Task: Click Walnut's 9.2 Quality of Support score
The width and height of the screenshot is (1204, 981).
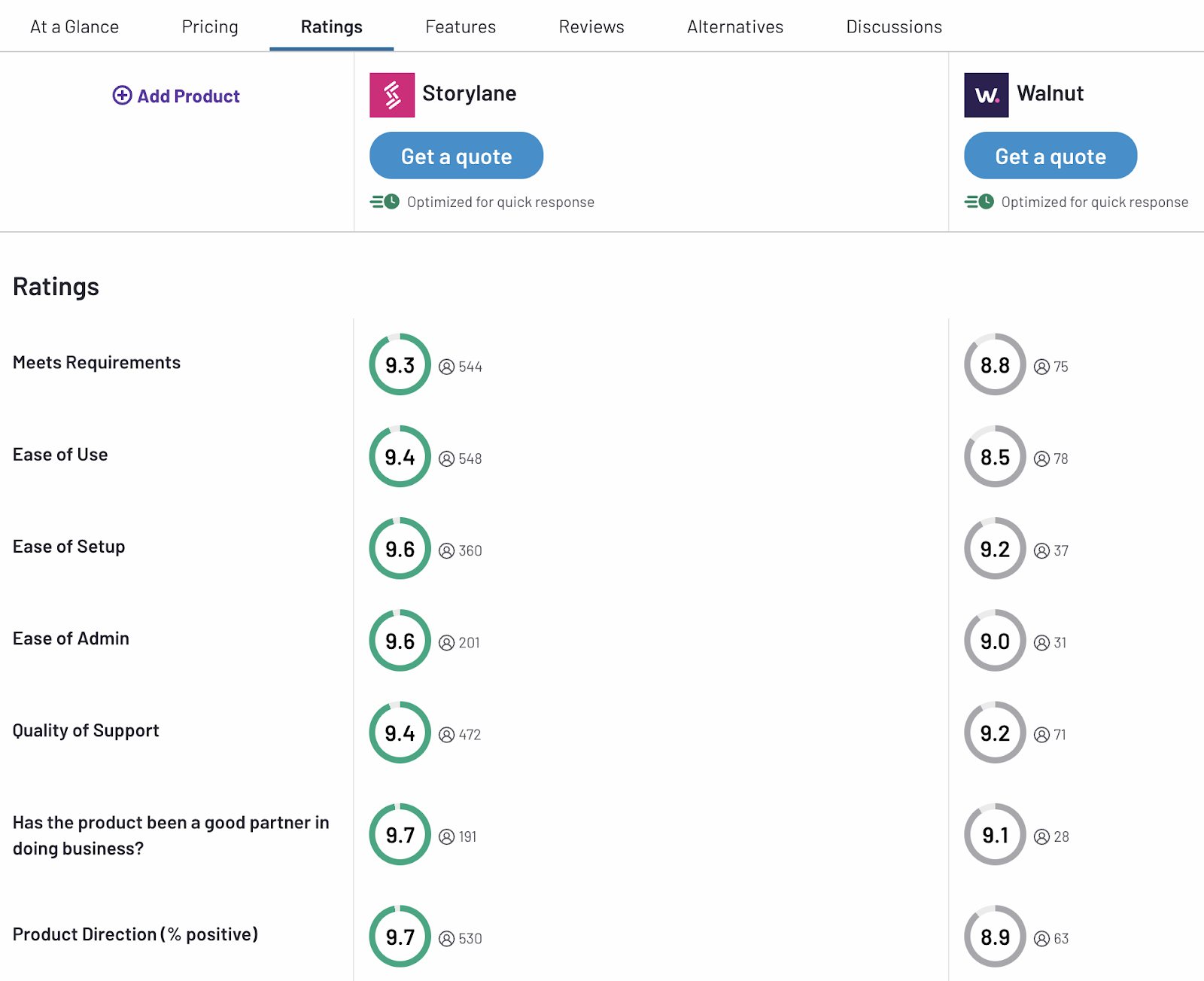Action: pyautogui.click(x=995, y=732)
